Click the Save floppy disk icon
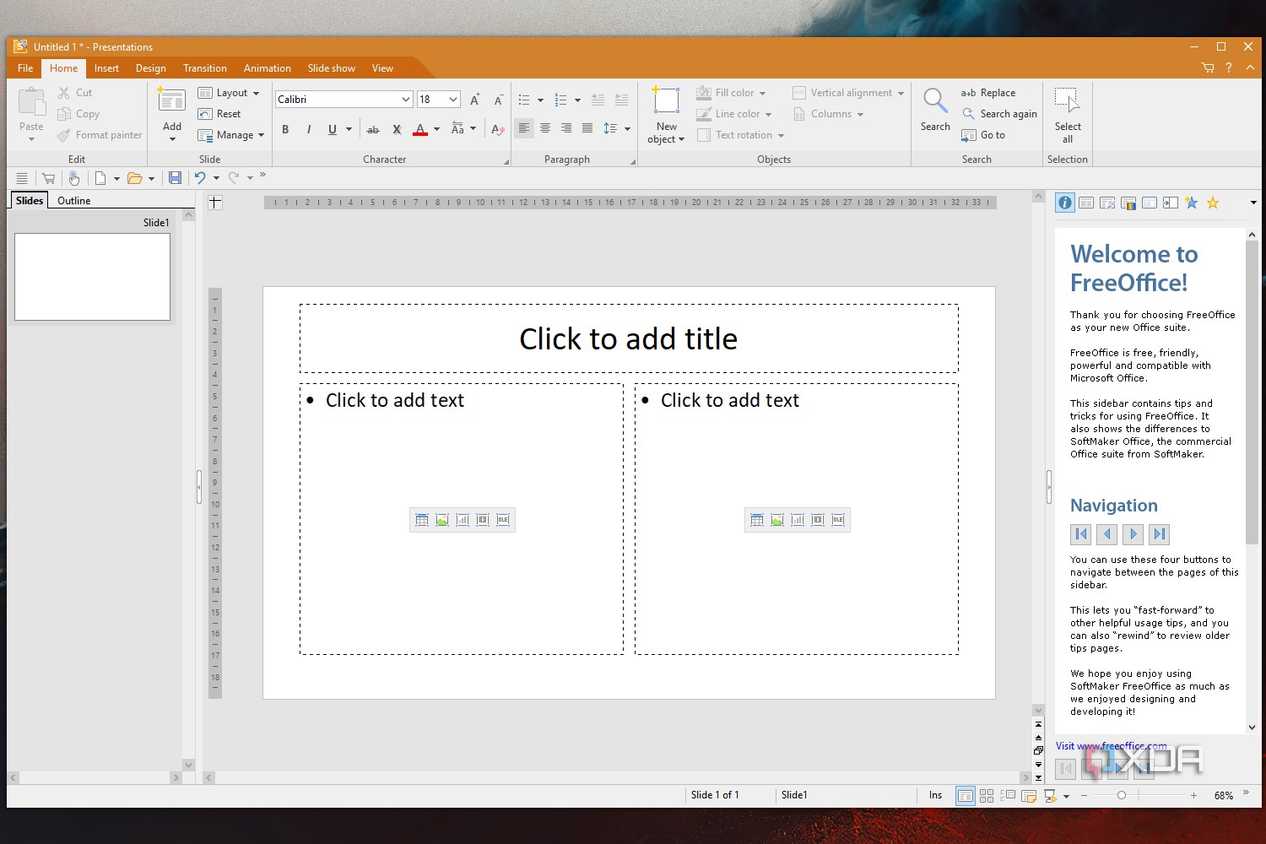 click(x=175, y=178)
